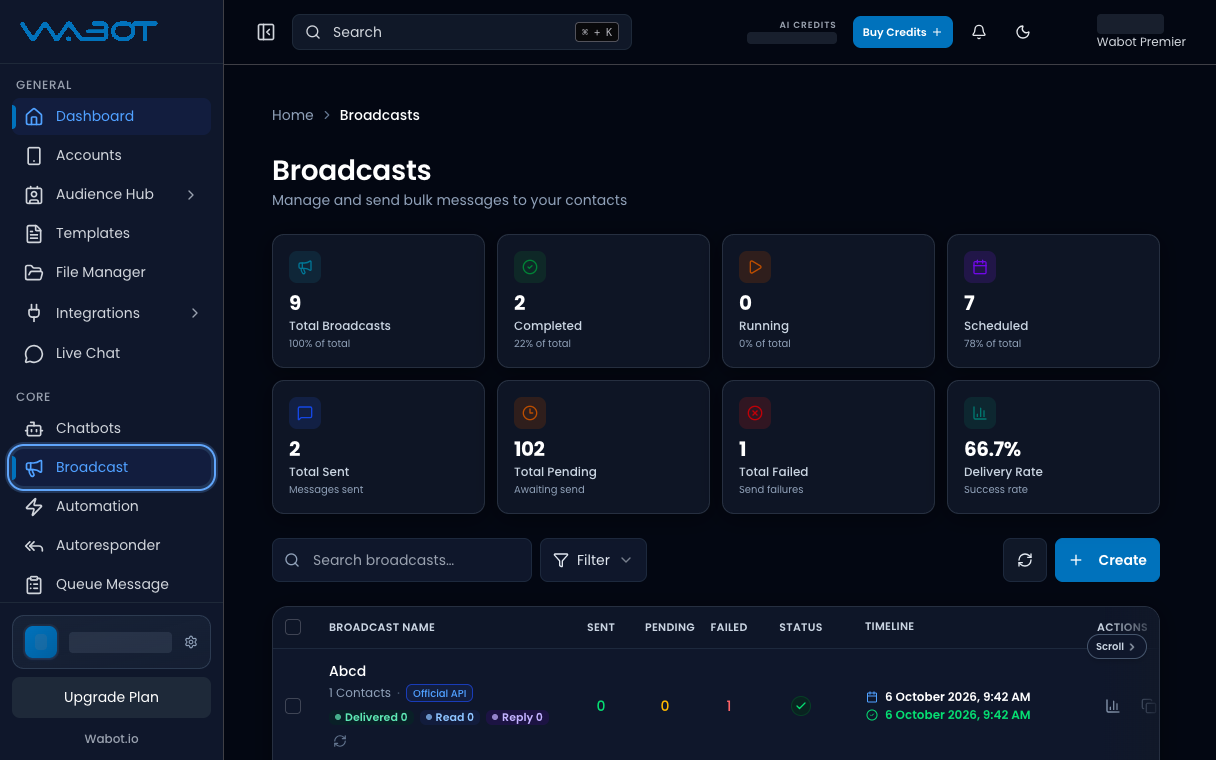Open File Manager in the sidebar
The height and width of the screenshot is (760, 1216).
click(x=111, y=272)
